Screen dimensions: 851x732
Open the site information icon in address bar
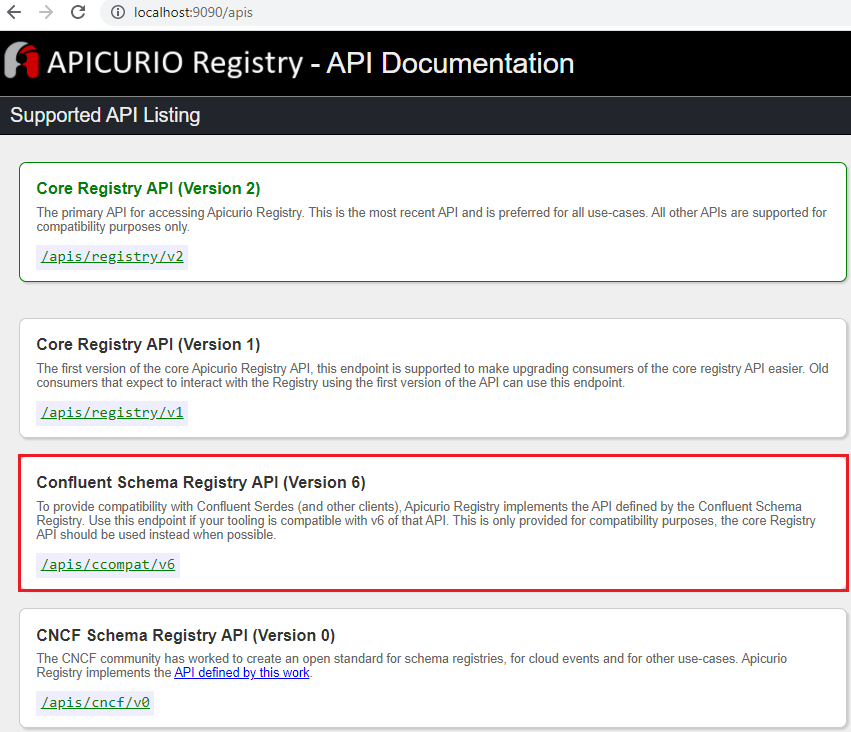coord(118,12)
